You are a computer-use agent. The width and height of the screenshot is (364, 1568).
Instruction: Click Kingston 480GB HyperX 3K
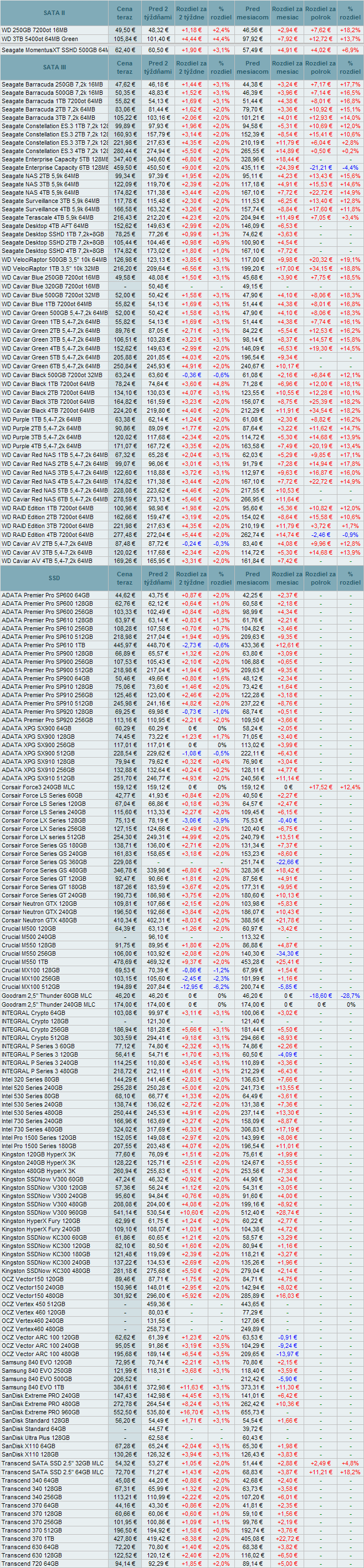(x=38, y=1170)
